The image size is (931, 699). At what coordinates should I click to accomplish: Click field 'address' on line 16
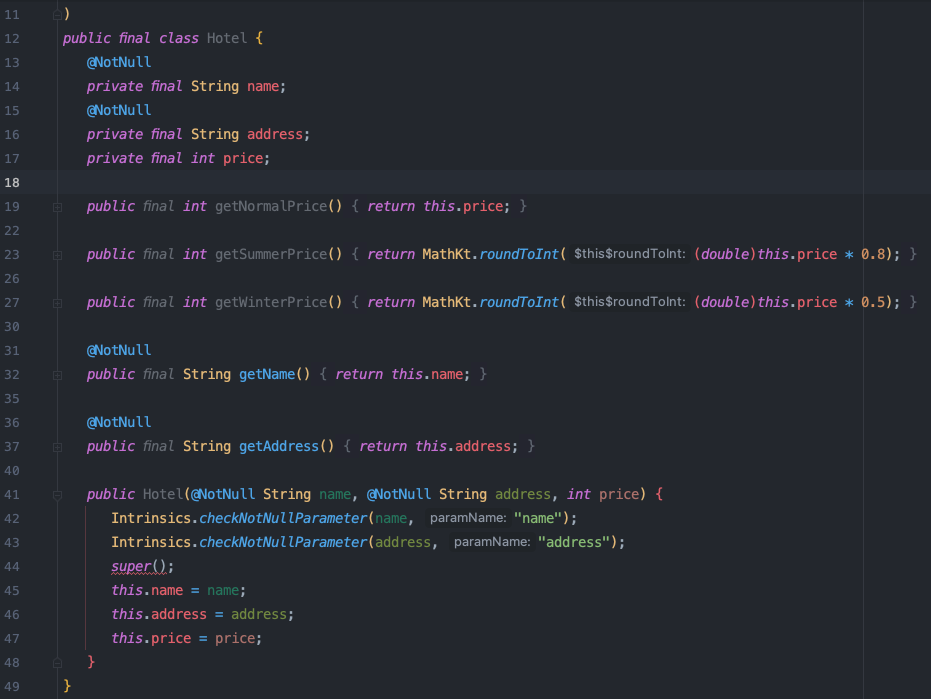pos(275,134)
